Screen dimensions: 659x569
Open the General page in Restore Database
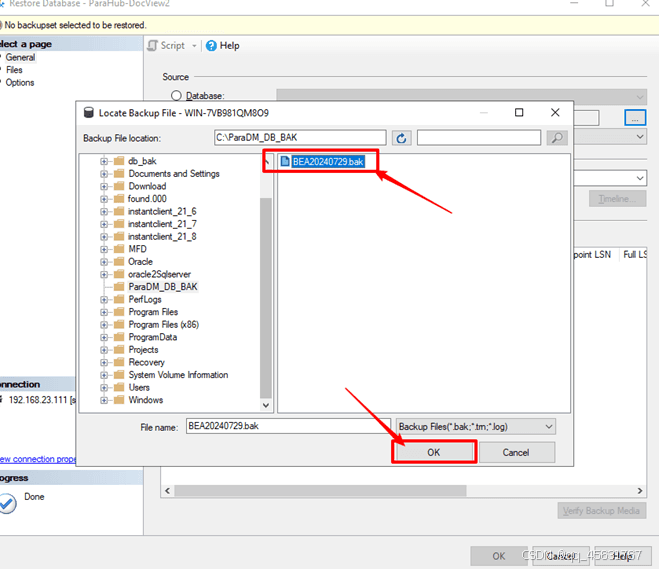pyautogui.click(x=20, y=57)
